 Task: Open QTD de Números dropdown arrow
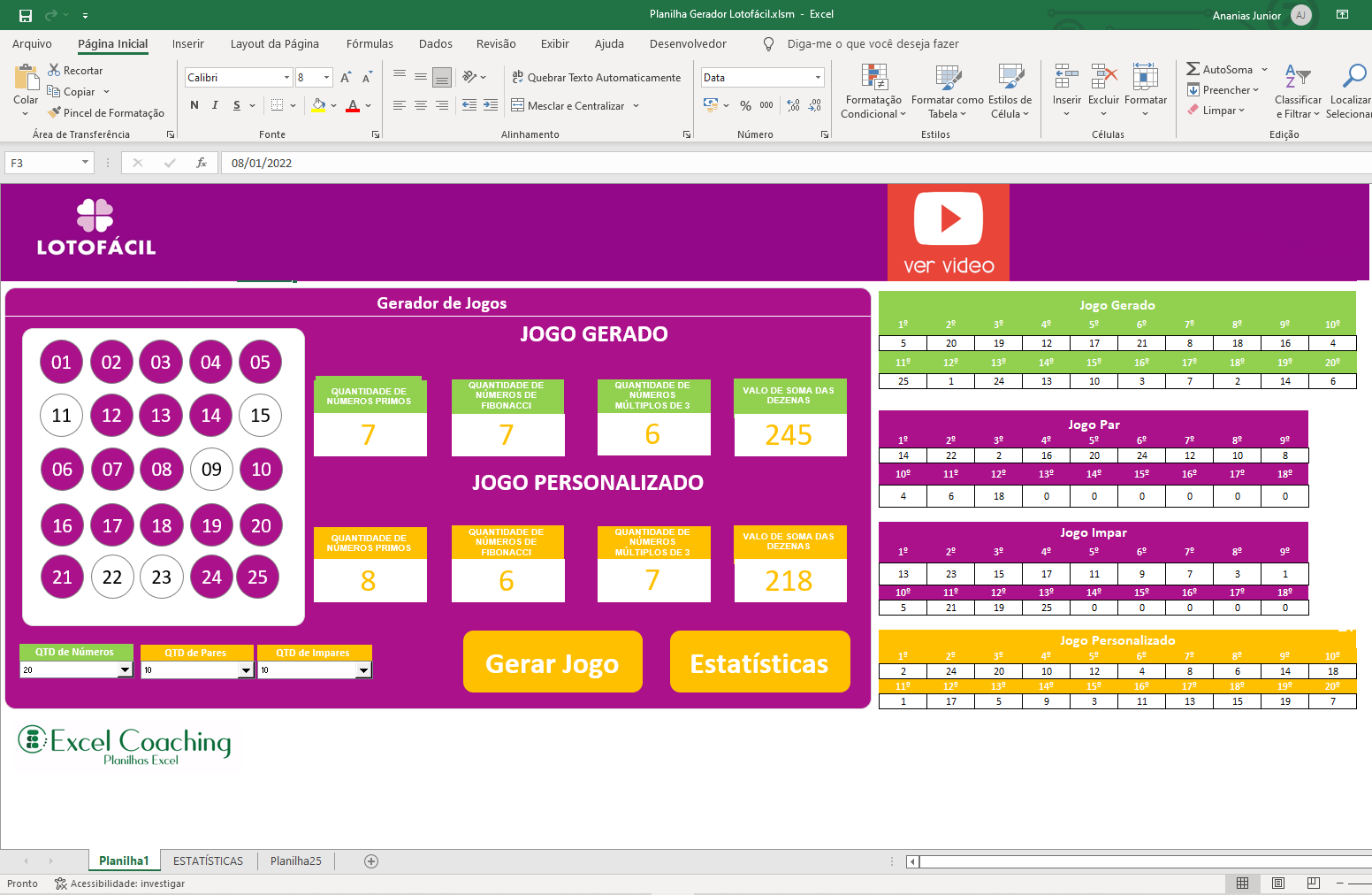coord(125,670)
